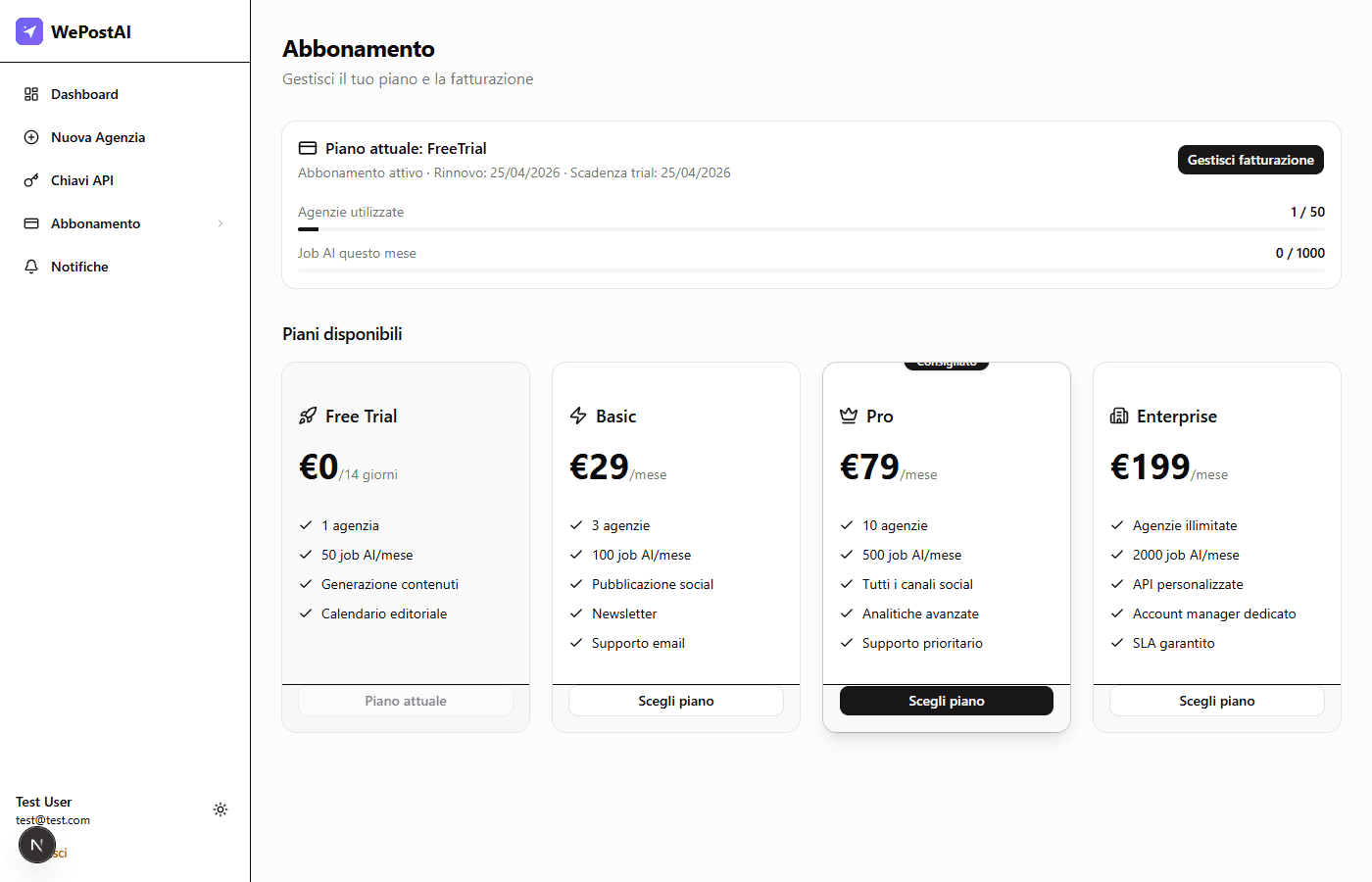
Task: Click the Basic plan lightning icon
Action: pos(578,416)
